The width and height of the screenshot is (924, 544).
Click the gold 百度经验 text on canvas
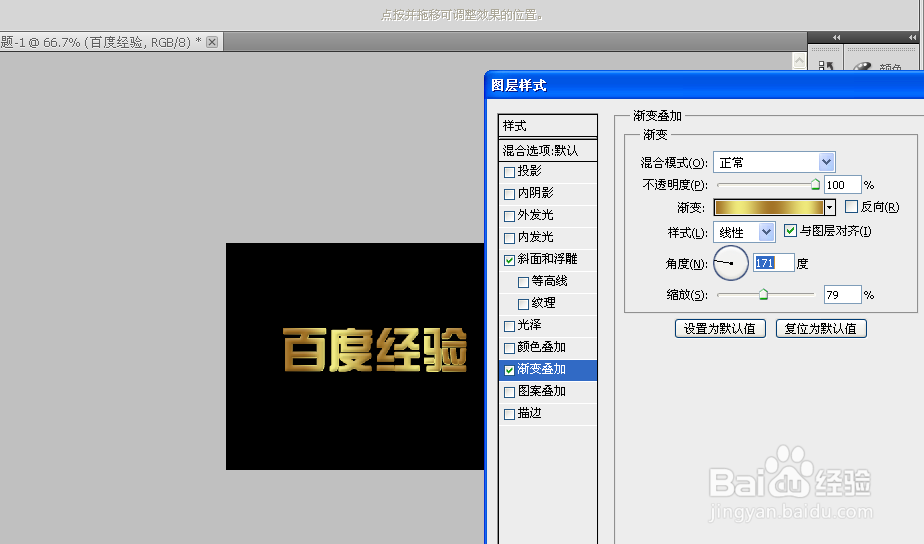tap(375, 350)
